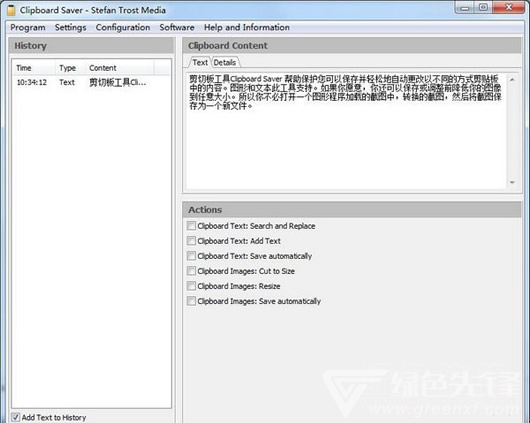This screenshot has height=423, width=530.
Task: Open the Software menu
Action: [x=177, y=27]
